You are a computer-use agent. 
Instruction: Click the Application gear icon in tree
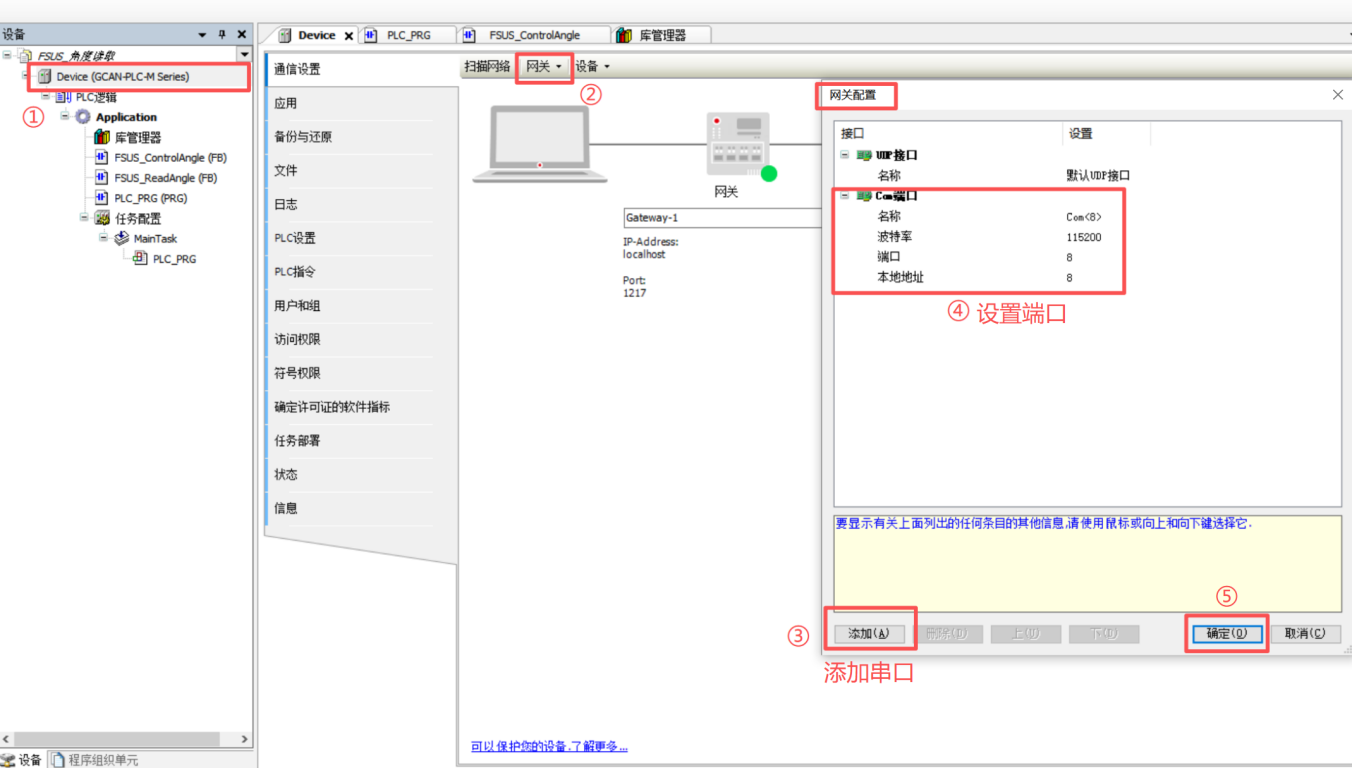click(x=83, y=117)
